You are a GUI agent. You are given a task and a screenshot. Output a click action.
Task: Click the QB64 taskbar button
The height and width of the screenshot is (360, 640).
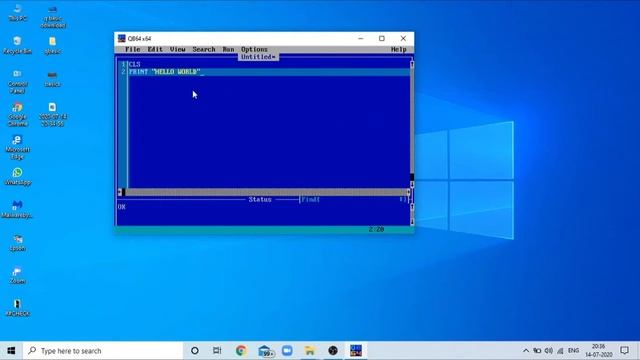(x=356, y=351)
